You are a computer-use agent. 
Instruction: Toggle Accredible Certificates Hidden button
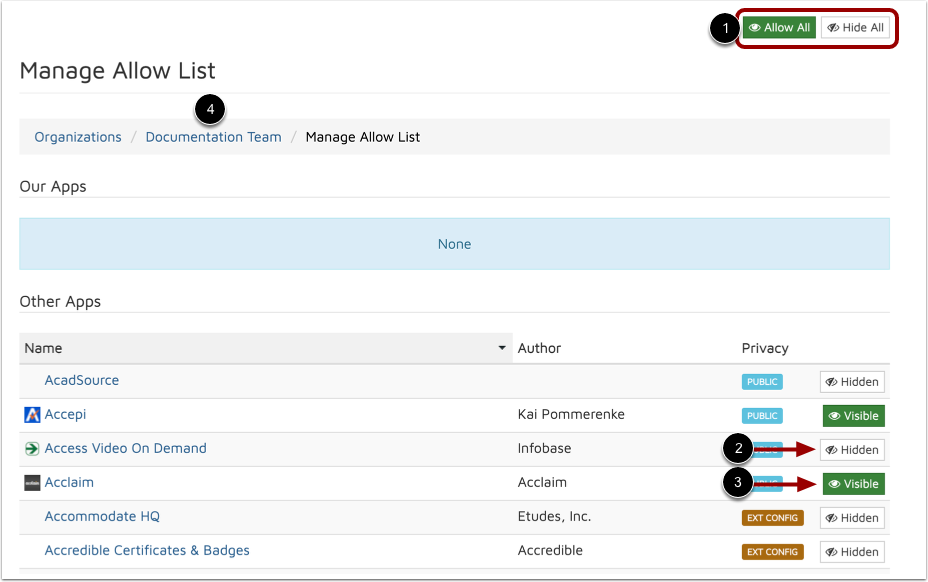coord(852,552)
